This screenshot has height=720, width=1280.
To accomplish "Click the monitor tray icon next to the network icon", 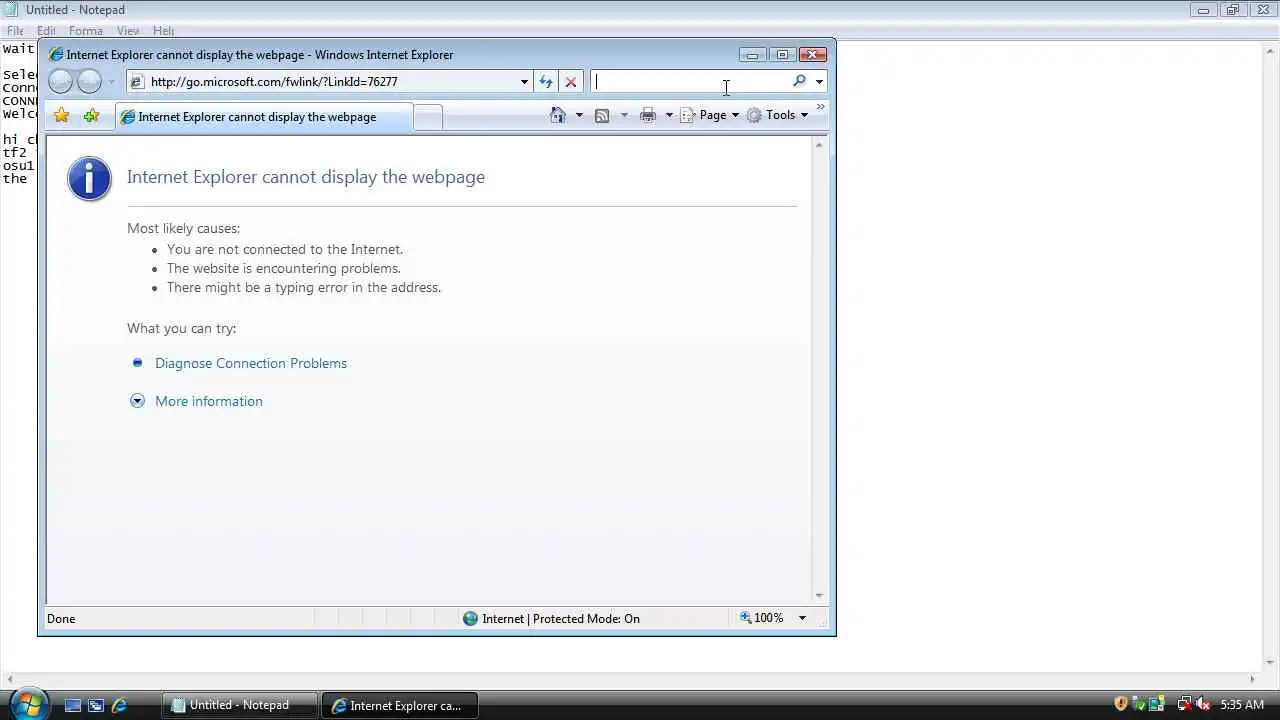I will [x=1157, y=704].
